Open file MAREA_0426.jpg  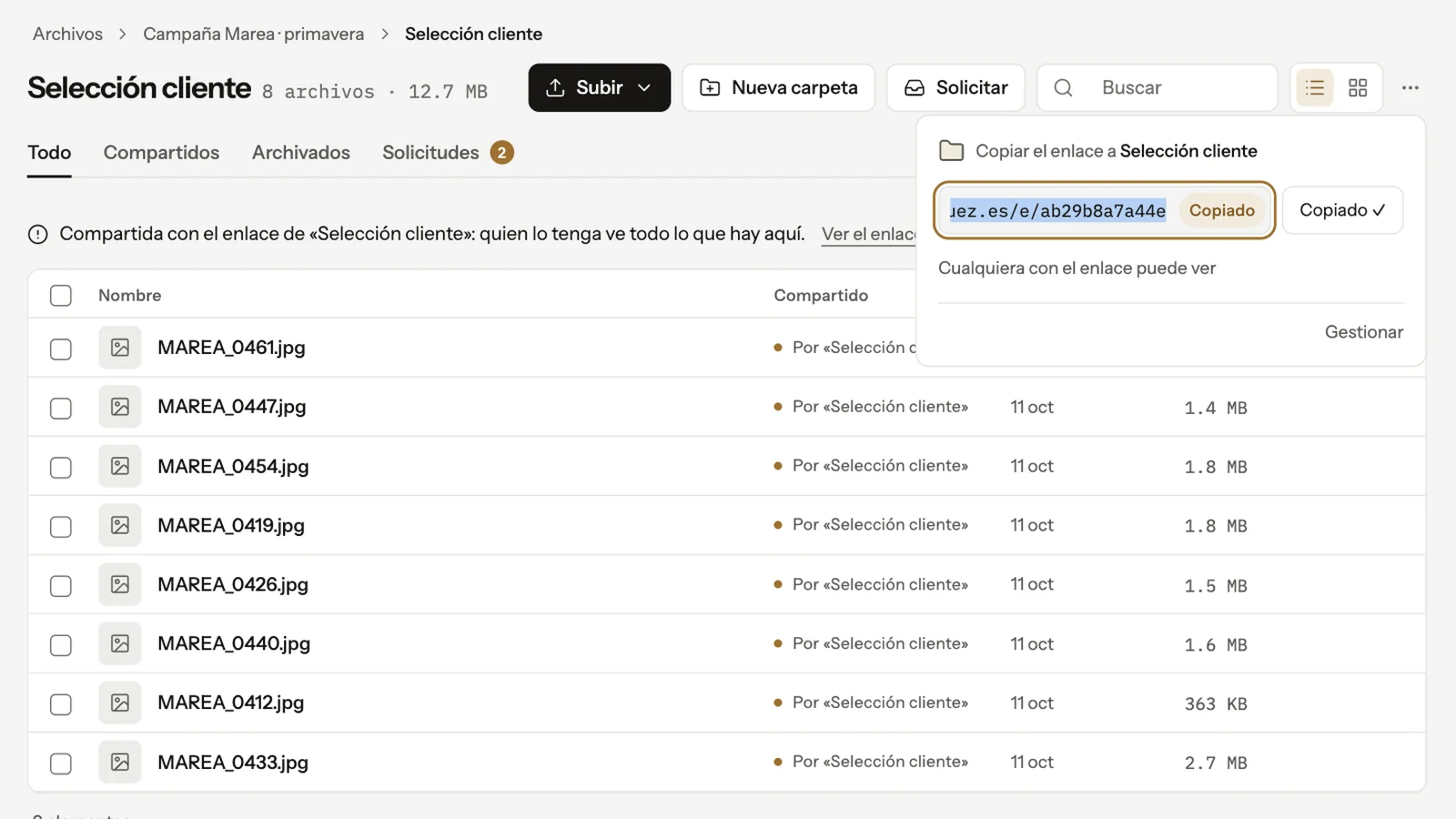(233, 584)
